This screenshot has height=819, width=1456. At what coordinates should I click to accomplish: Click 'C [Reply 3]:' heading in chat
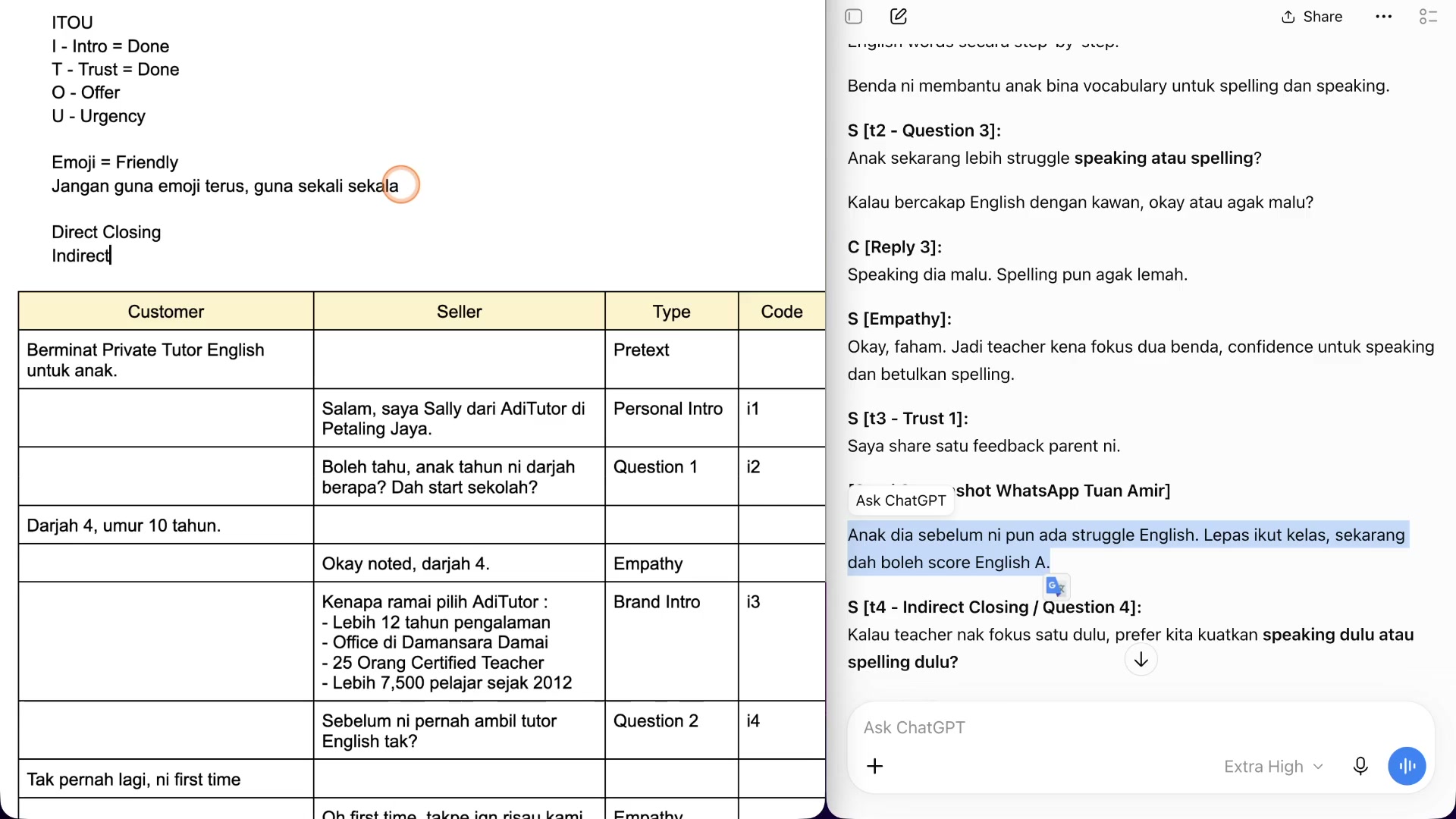(x=895, y=247)
